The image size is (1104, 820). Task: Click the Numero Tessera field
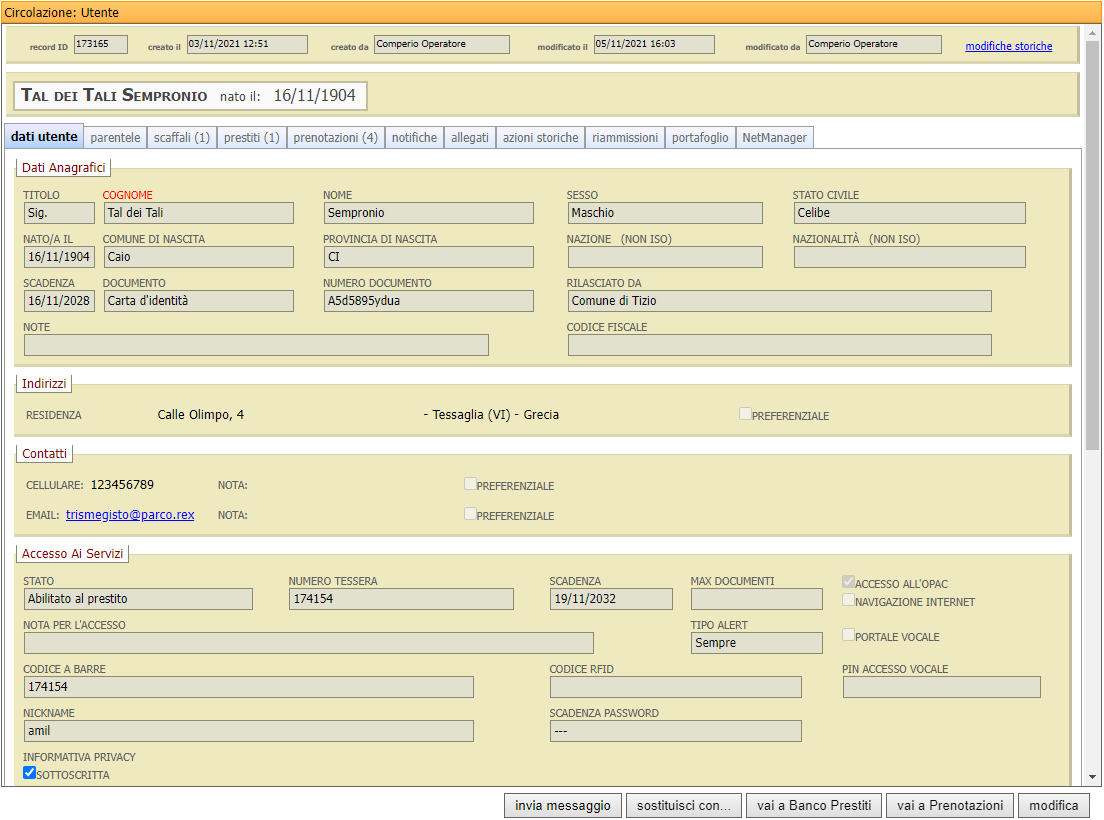click(x=400, y=599)
